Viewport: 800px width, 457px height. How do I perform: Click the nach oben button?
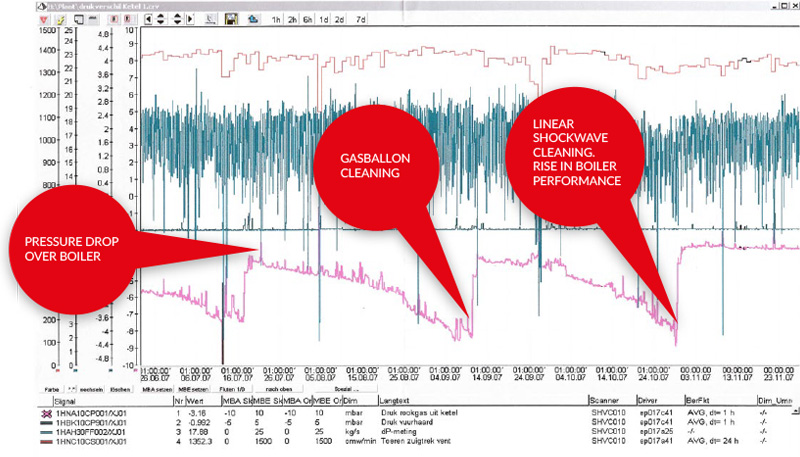[x=285, y=387]
